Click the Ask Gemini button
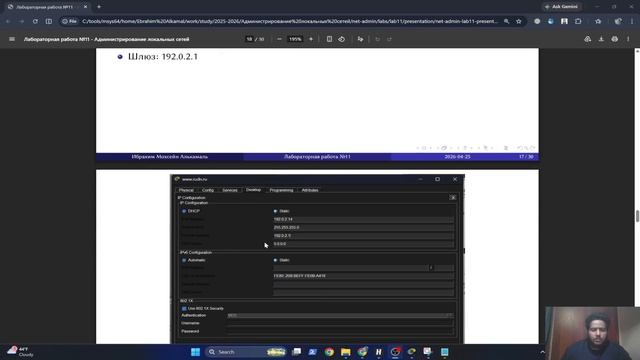 (562, 7)
